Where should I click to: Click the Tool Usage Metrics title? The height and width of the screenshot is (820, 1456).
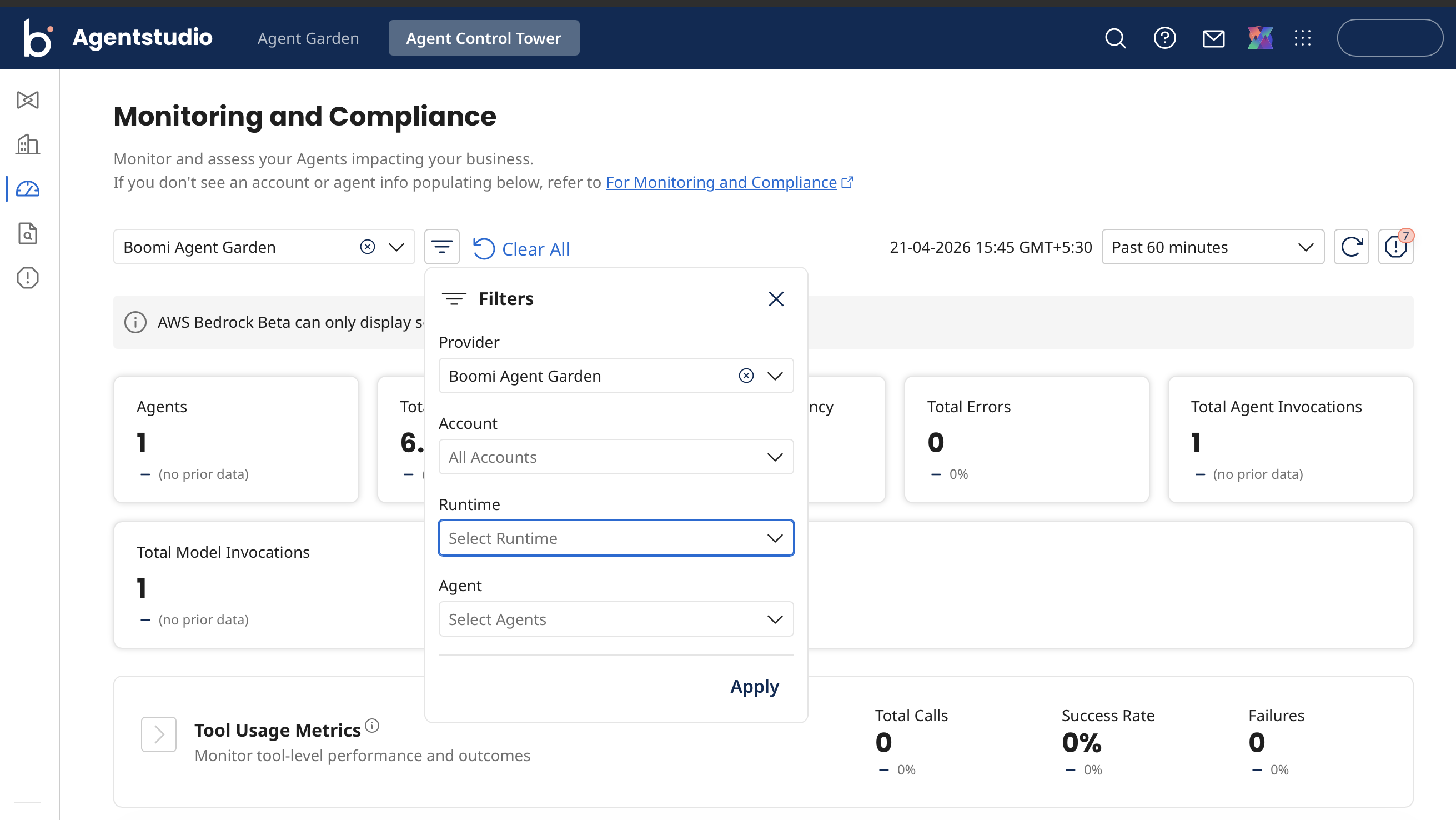[x=278, y=731]
